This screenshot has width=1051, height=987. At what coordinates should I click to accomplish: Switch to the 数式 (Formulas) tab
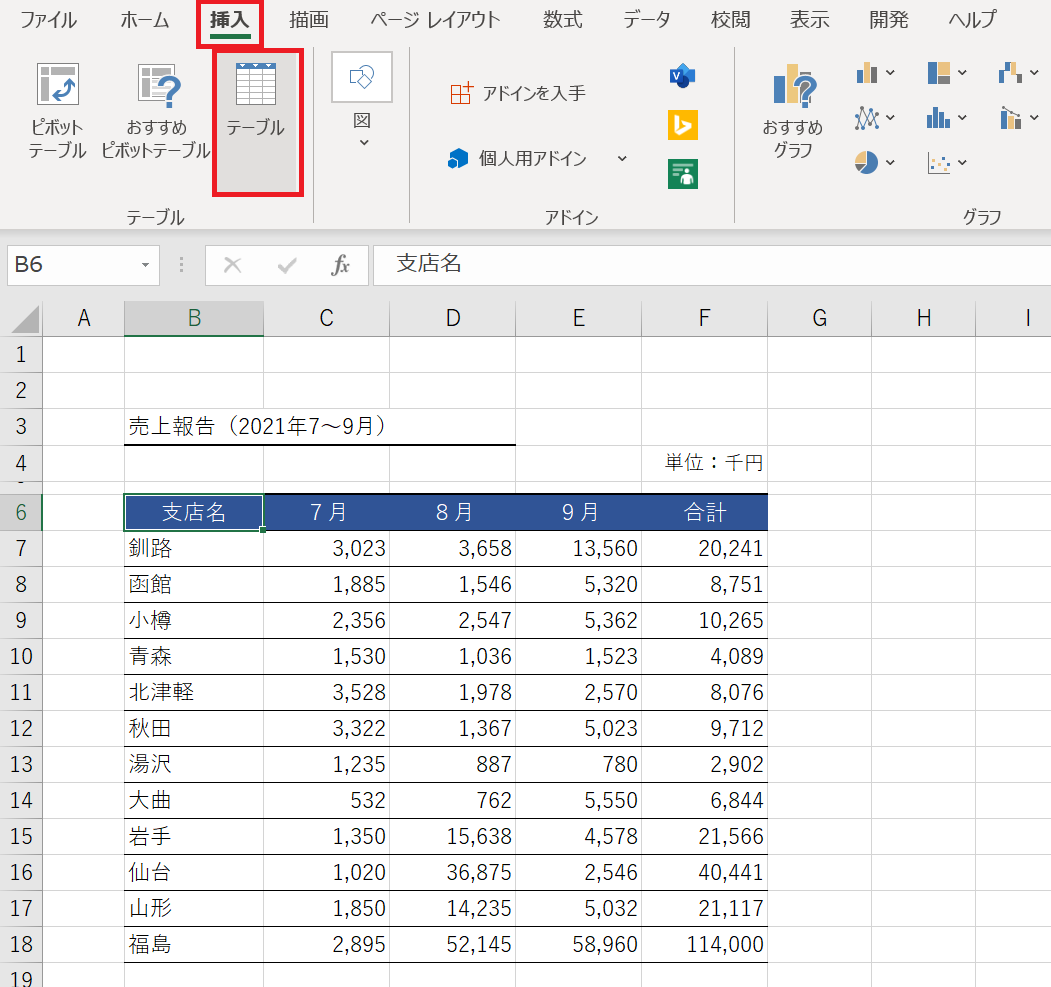(x=563, y=20)
